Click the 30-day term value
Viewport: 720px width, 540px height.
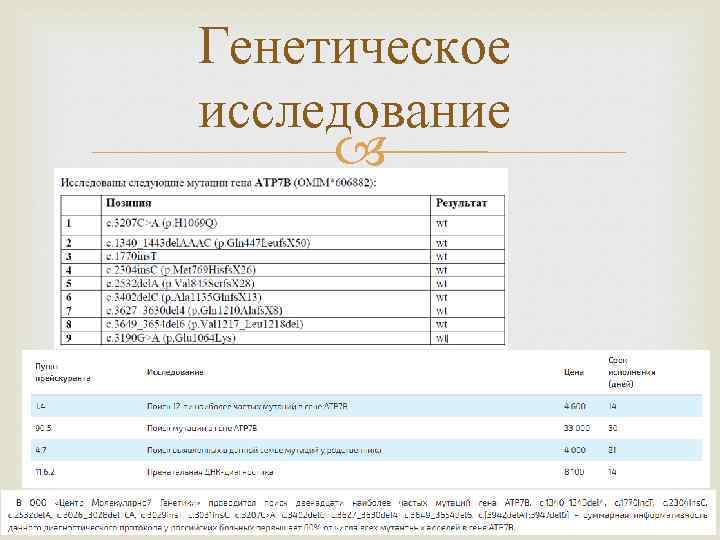tap(613, 428)
